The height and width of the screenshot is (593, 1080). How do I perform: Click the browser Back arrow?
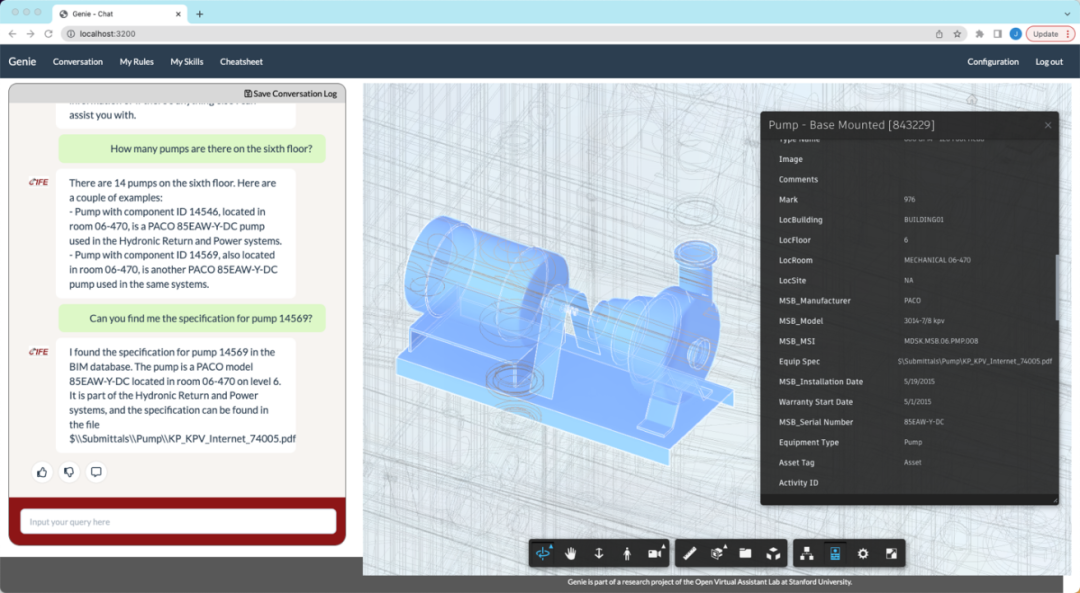coord(12,34)
